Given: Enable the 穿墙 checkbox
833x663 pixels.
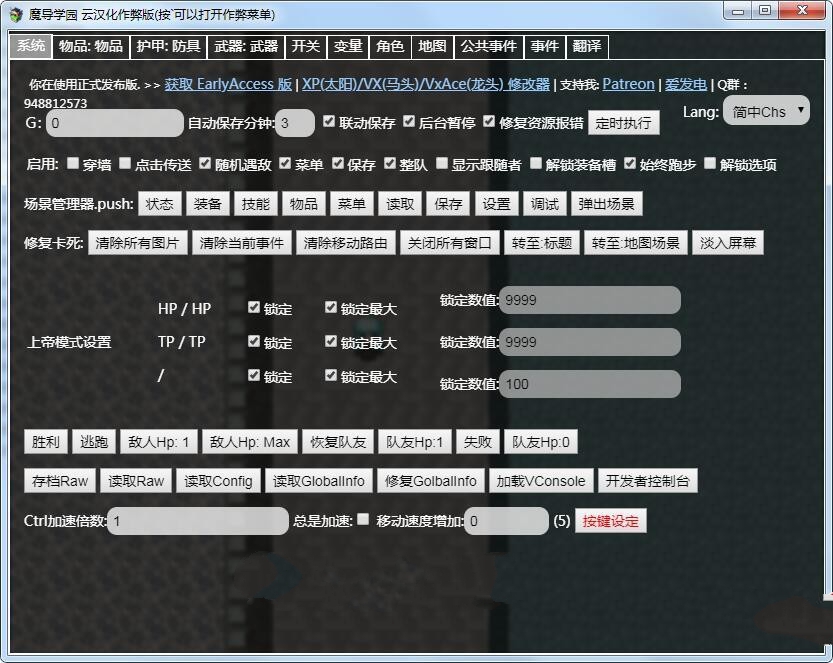Looking at the screenshot, I should [73, 163].
